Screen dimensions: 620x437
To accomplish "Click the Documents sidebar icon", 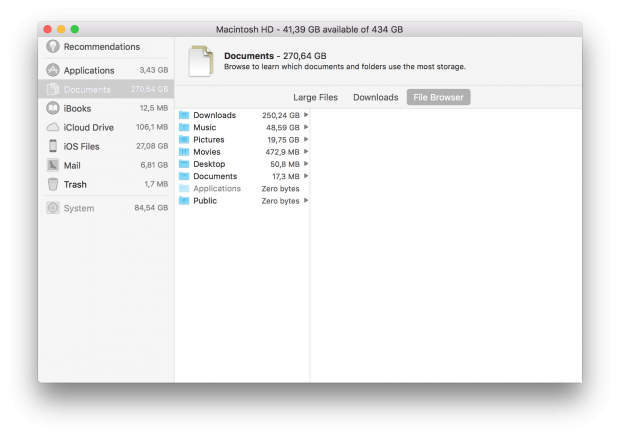I will (x=53, y=89).
